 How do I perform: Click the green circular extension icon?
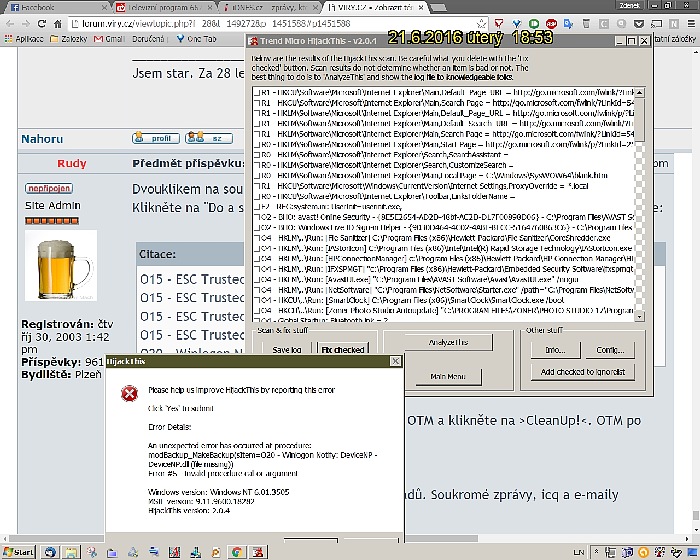click(x=534, y=24)
